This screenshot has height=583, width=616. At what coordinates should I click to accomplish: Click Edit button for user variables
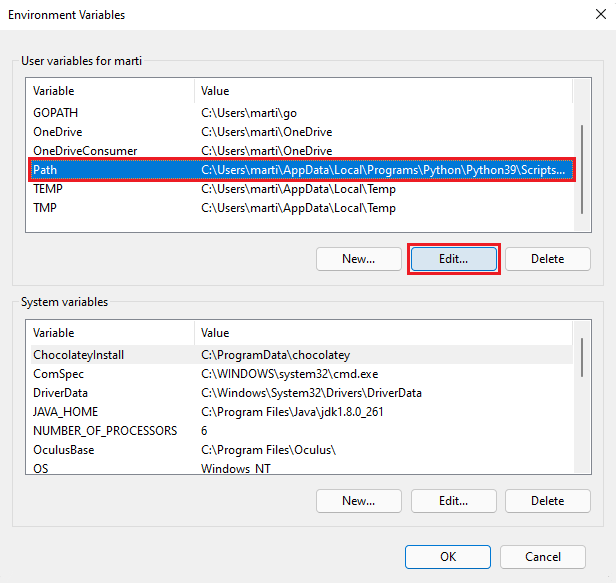pyautogui.click(x=453, y=259)
